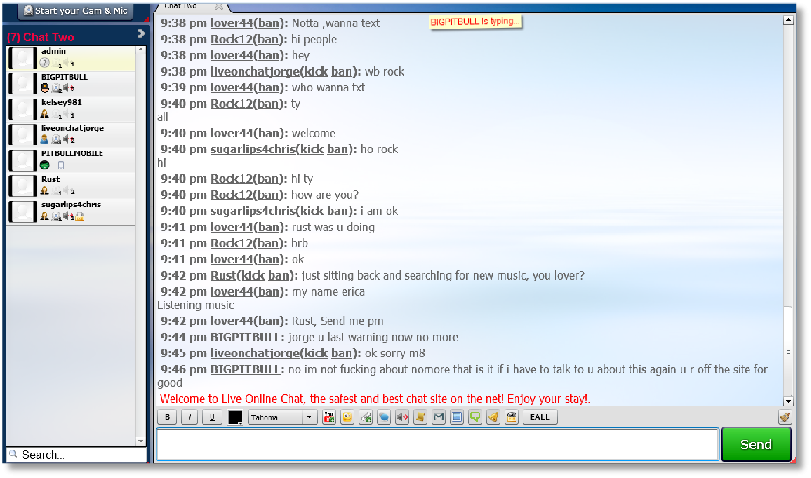Click user list scrollbar down arrow
This screenshot has width=811, height=478.
pos(140,441)
